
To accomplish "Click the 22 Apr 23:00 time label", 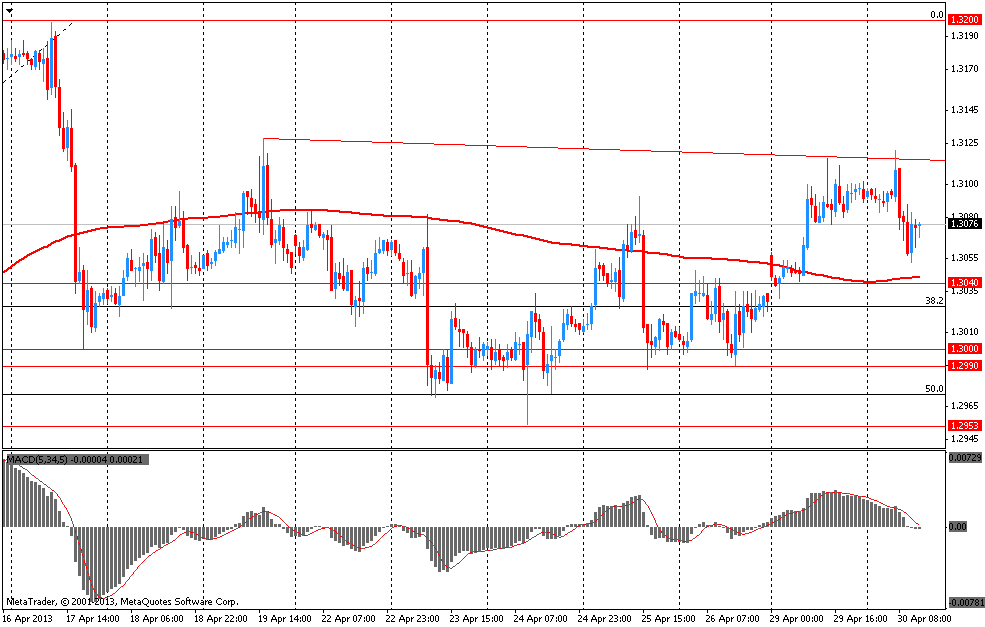I will tap(413, 619).
